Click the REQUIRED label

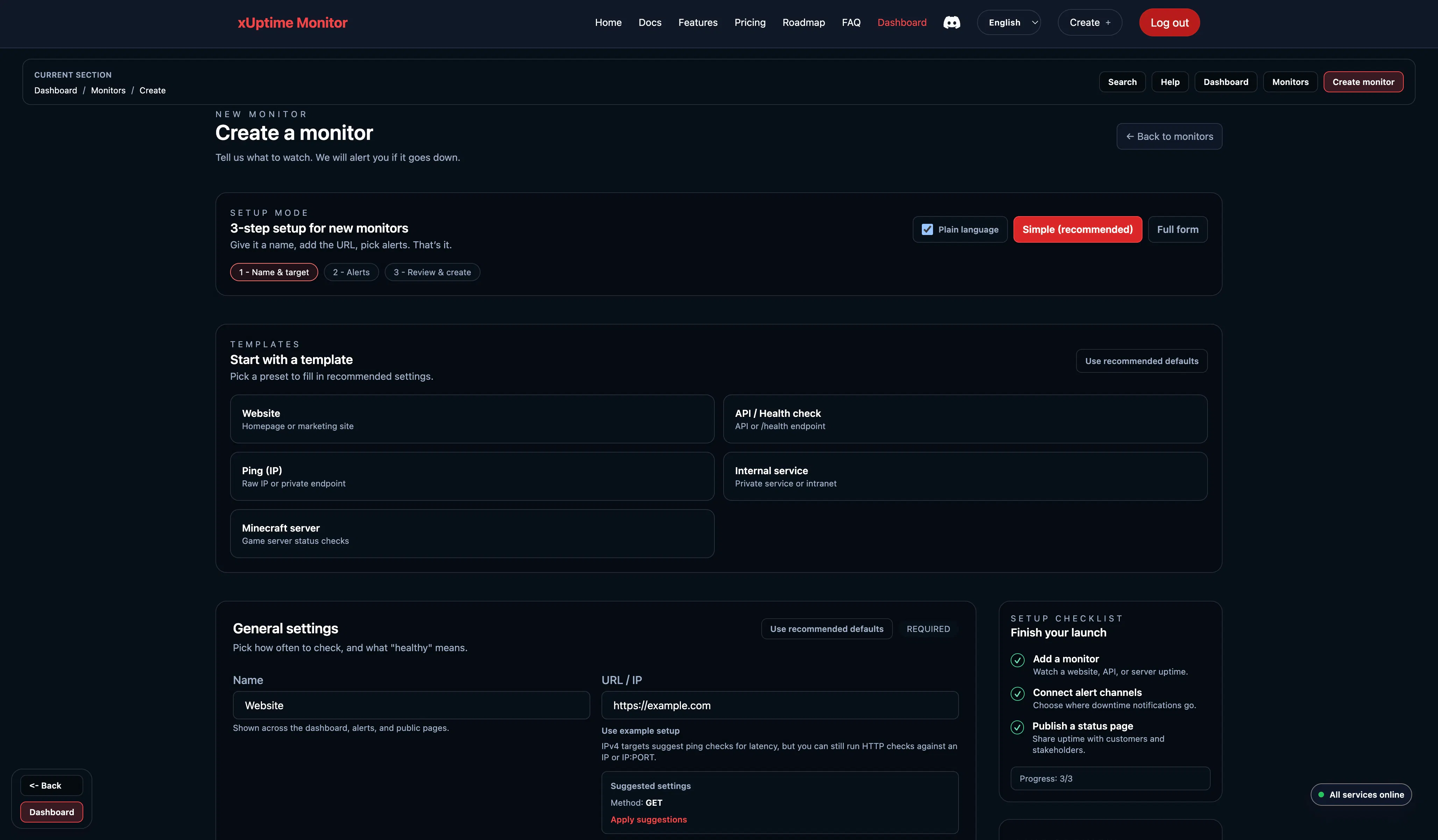tap(928, 629)
